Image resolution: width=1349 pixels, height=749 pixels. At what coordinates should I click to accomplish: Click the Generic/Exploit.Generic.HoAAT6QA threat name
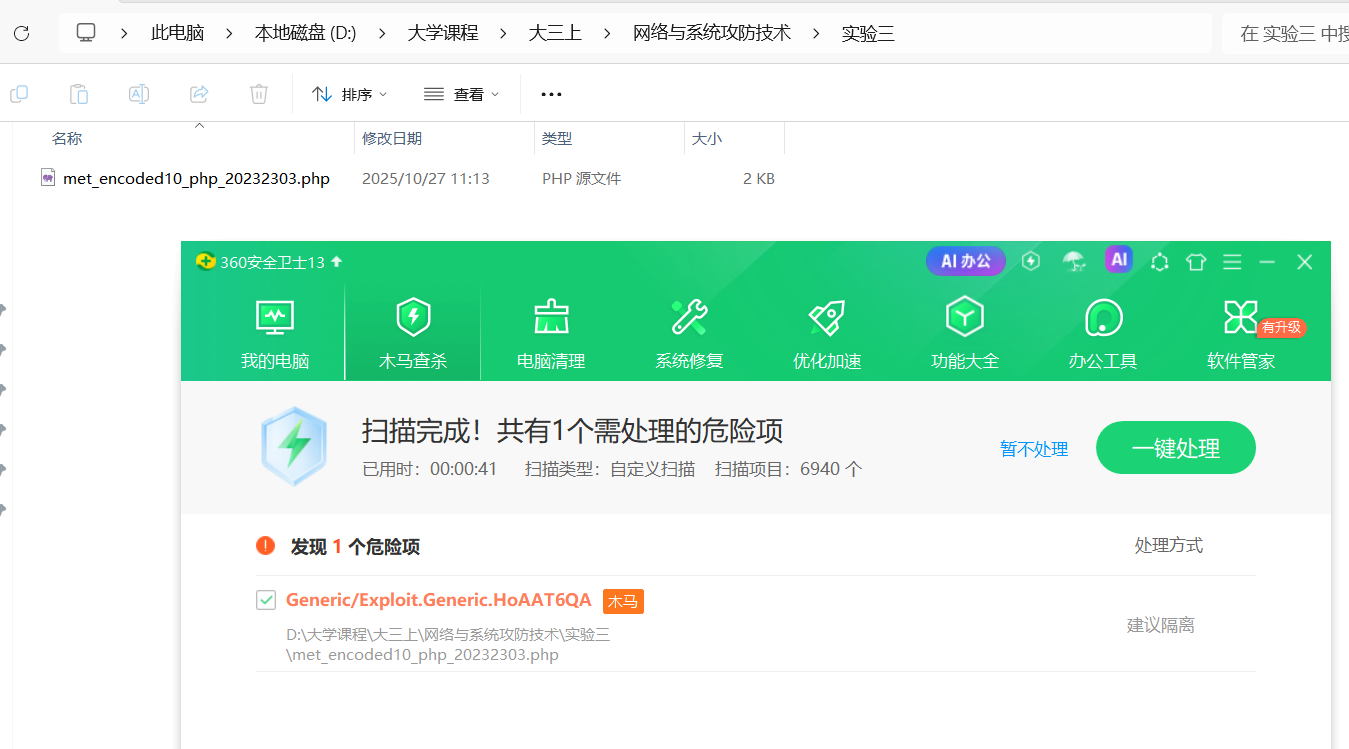[x=439, y=600]
